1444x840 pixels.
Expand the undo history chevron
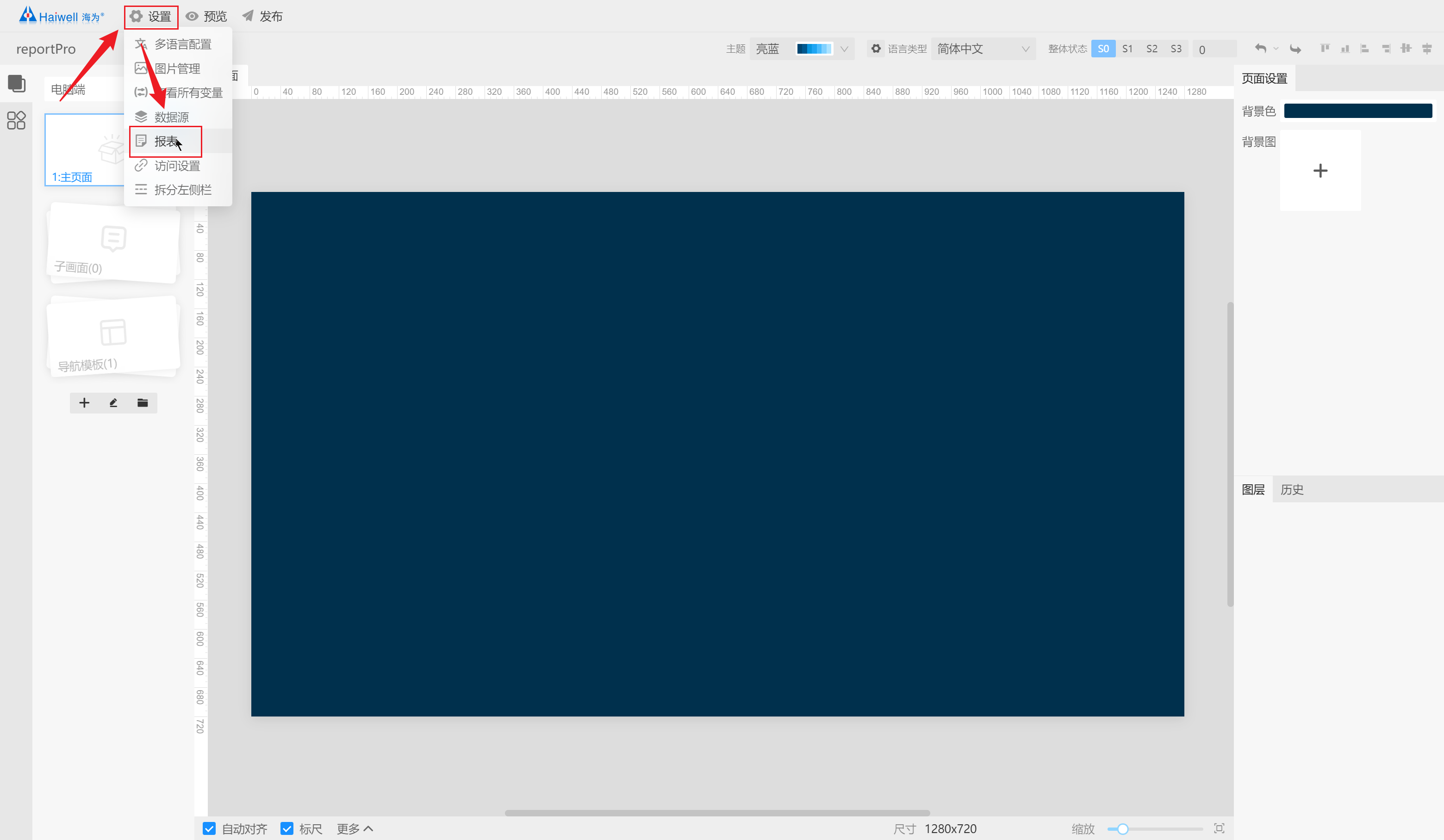1276,49
